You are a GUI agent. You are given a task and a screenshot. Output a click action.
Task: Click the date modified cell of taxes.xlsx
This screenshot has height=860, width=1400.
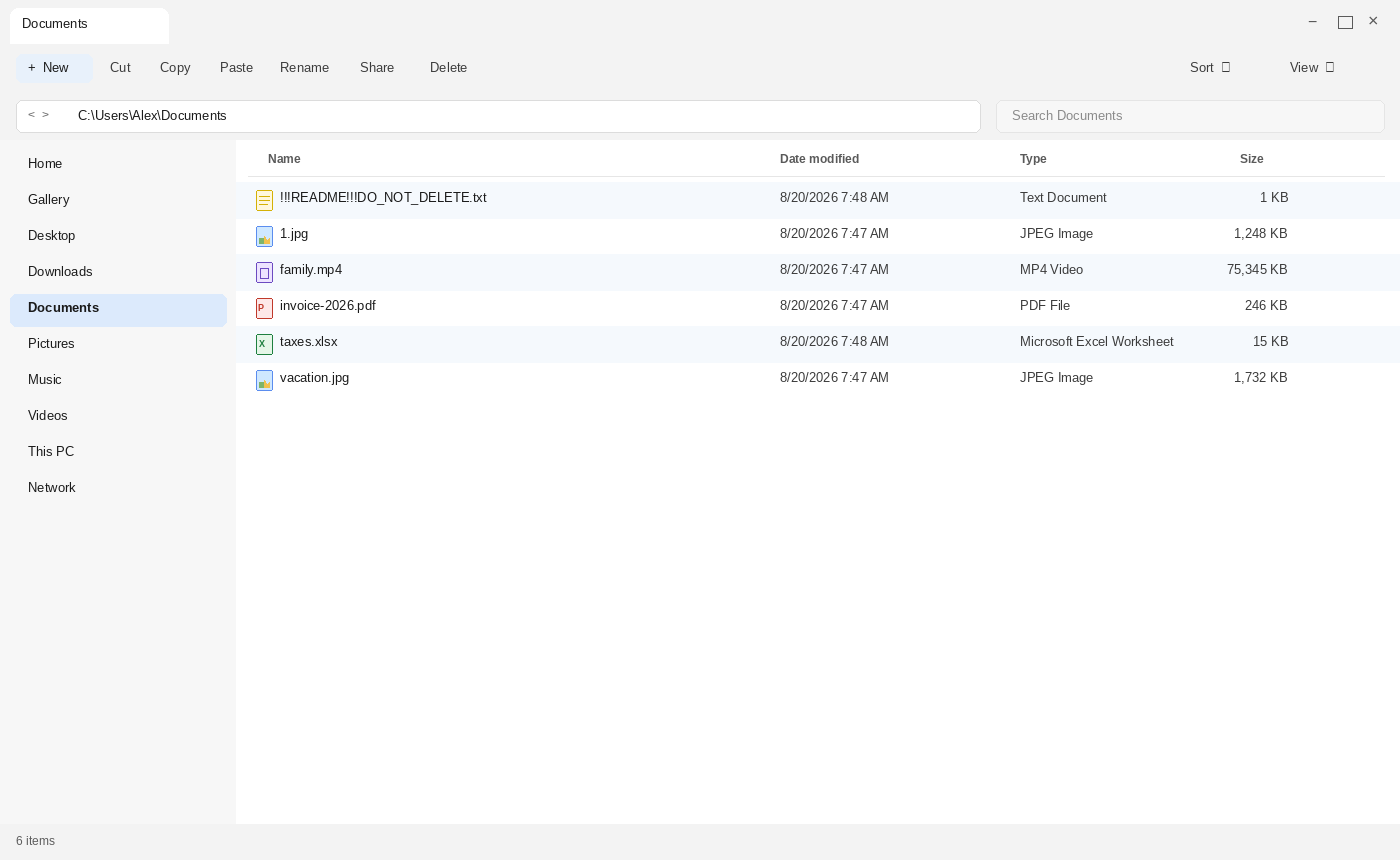coord(834,342)
